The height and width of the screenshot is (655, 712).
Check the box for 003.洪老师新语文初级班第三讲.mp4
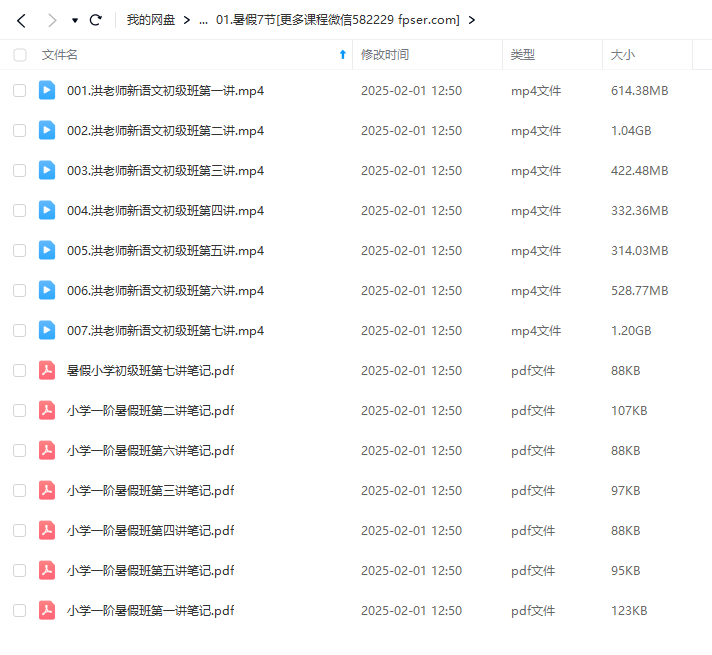click(x=20, y=170)
